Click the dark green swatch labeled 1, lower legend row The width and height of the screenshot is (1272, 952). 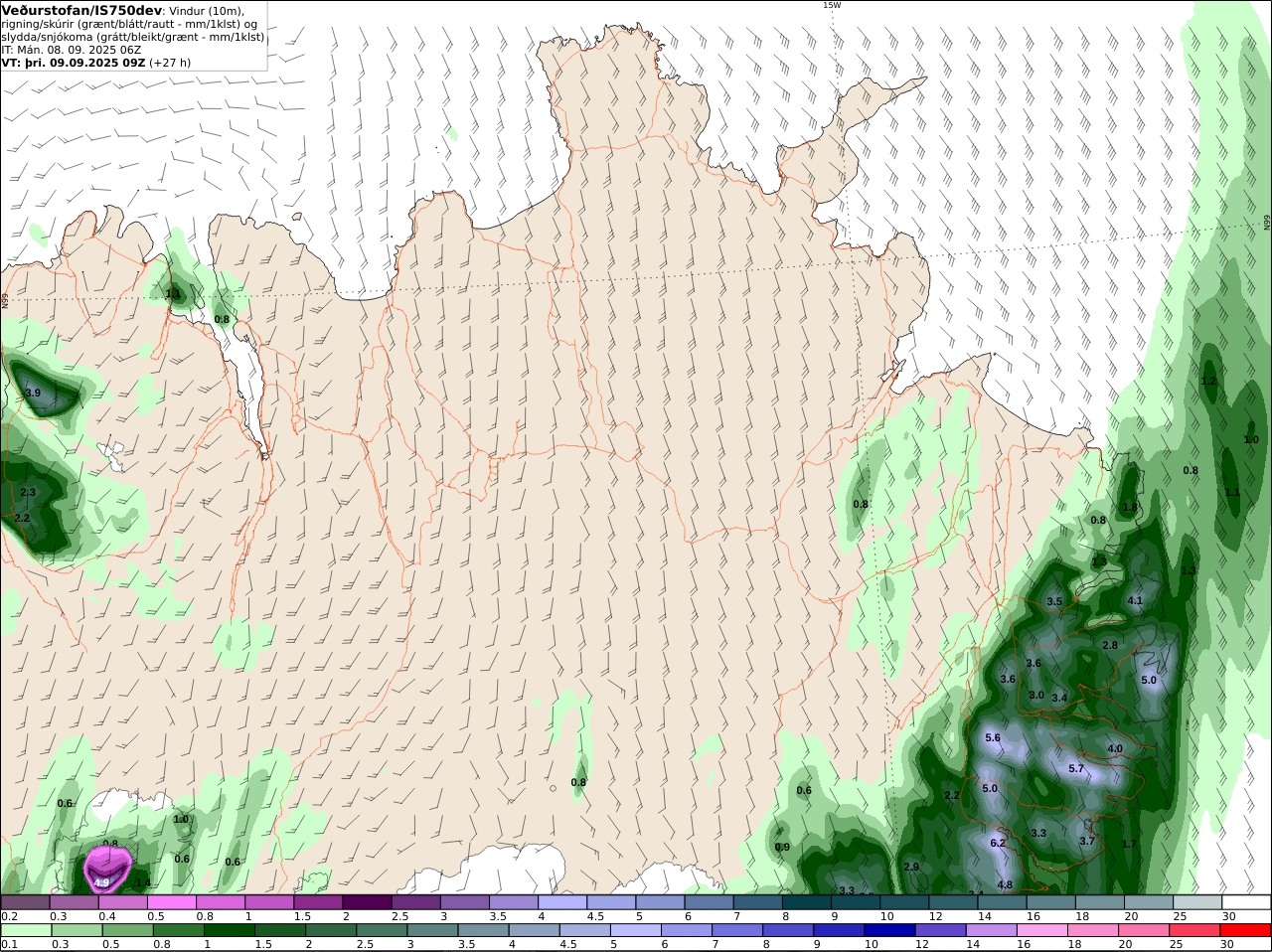click(x=230, y=931)
